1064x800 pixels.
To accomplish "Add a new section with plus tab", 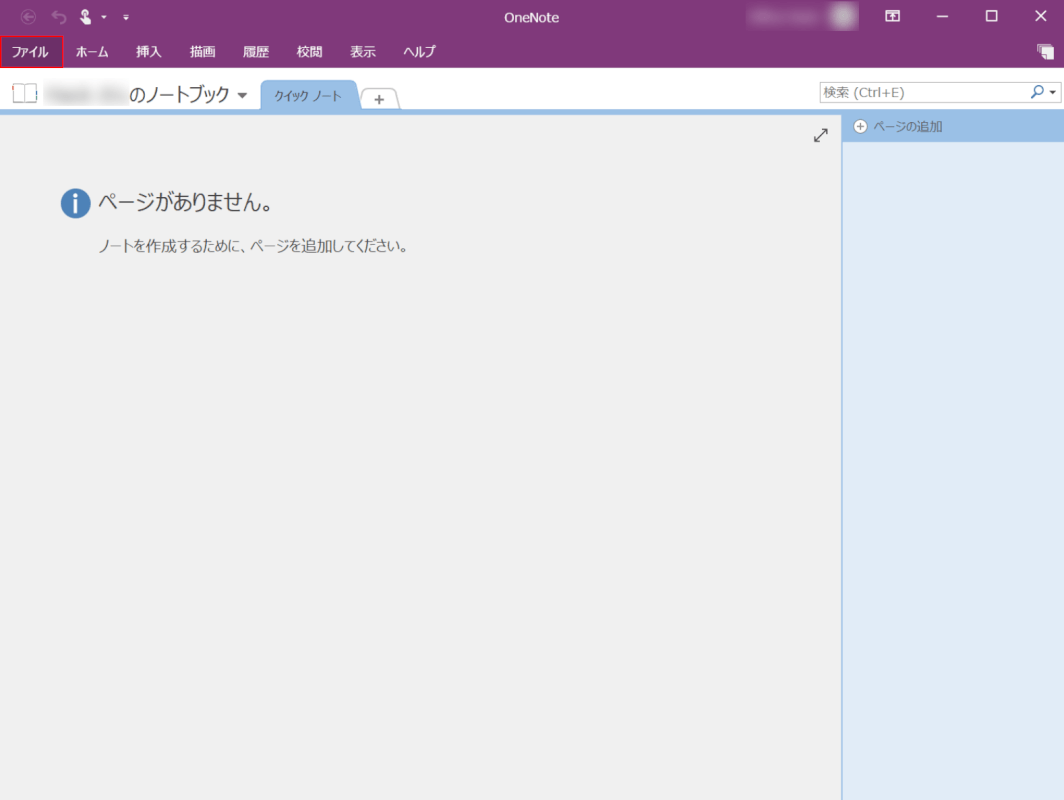I will coord(379,98).
